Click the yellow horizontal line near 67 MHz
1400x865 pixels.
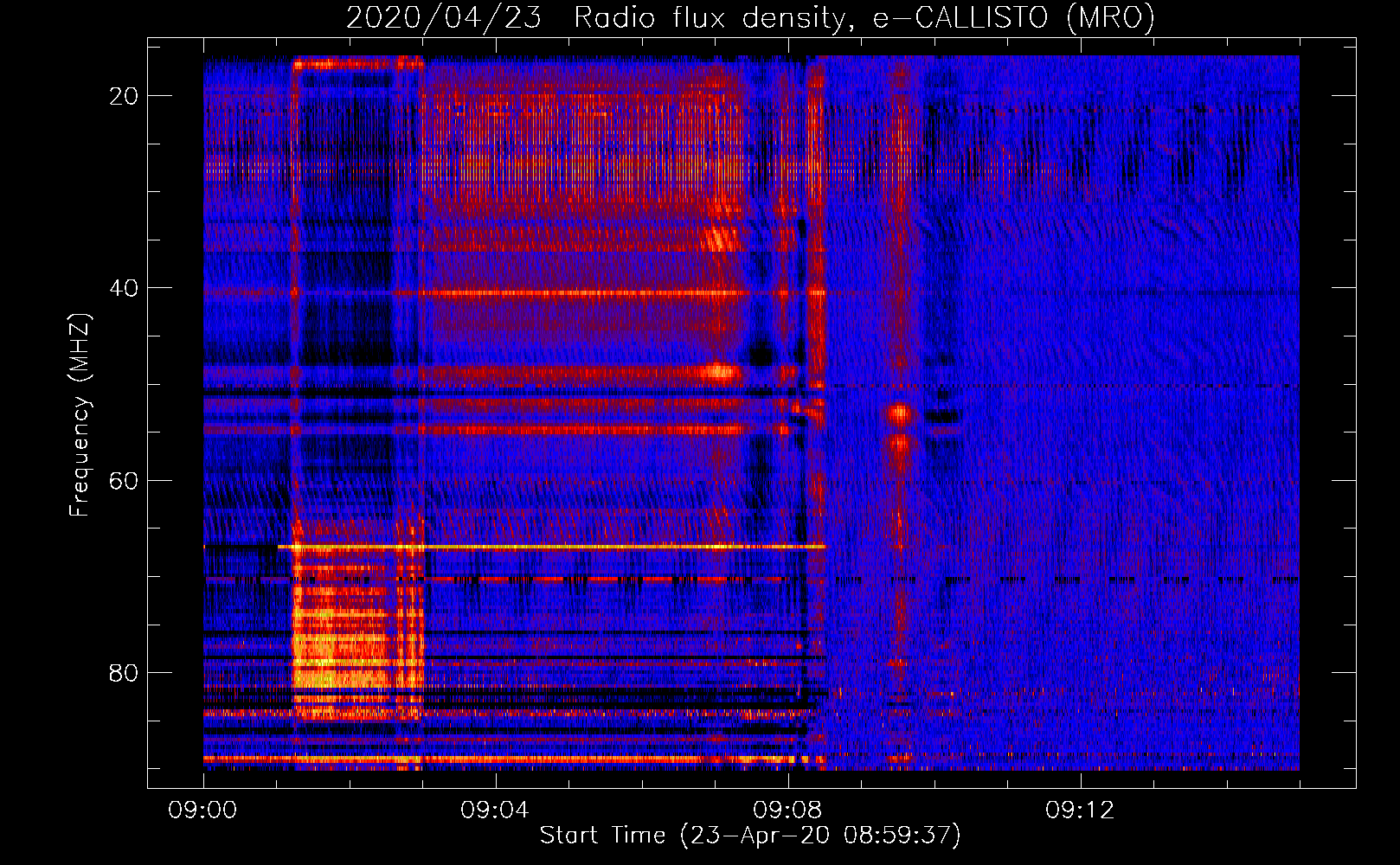pyautogui.click(x=552, y=547)
